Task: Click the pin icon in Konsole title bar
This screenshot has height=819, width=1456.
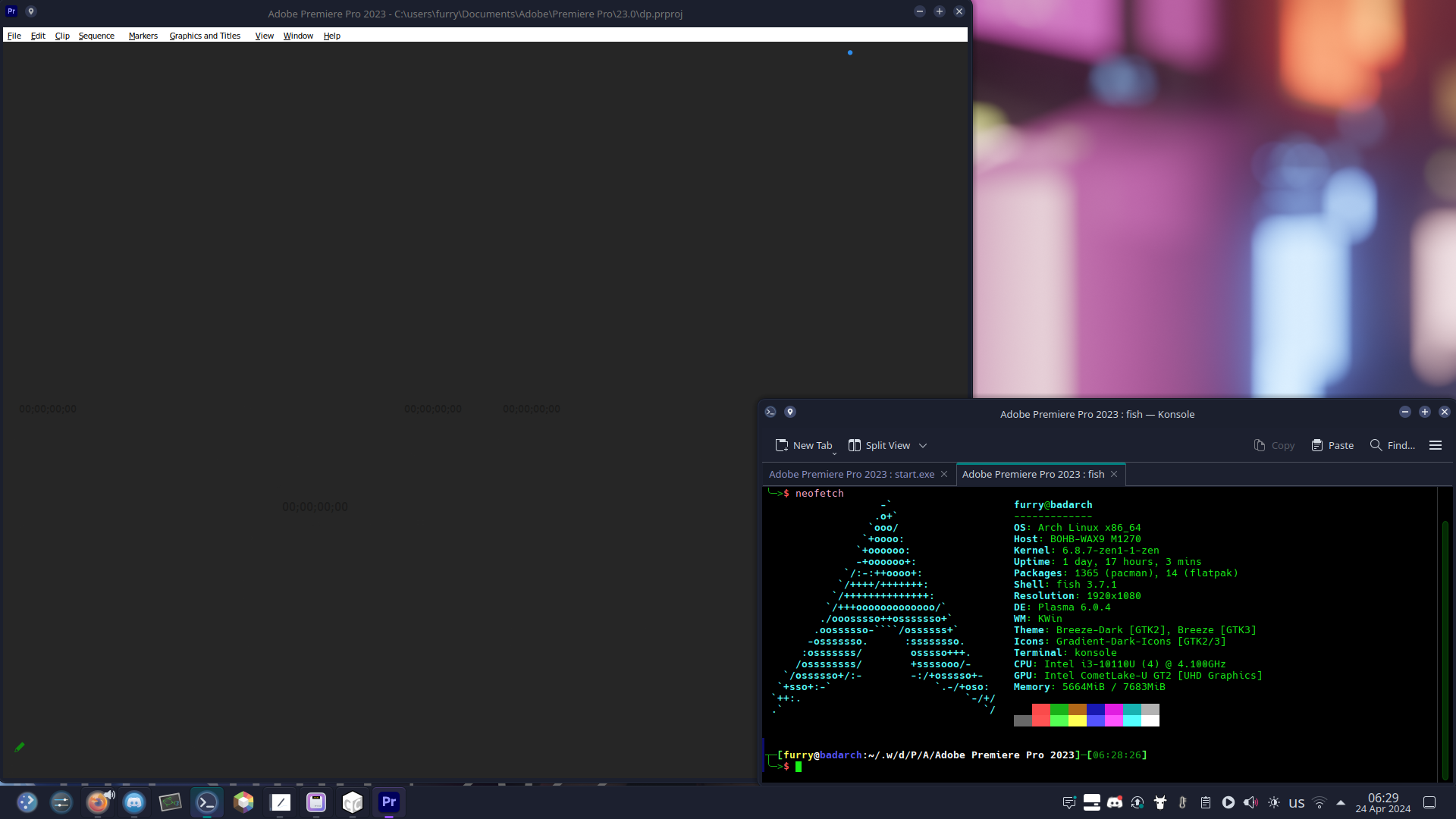Action: pos(790,412)
